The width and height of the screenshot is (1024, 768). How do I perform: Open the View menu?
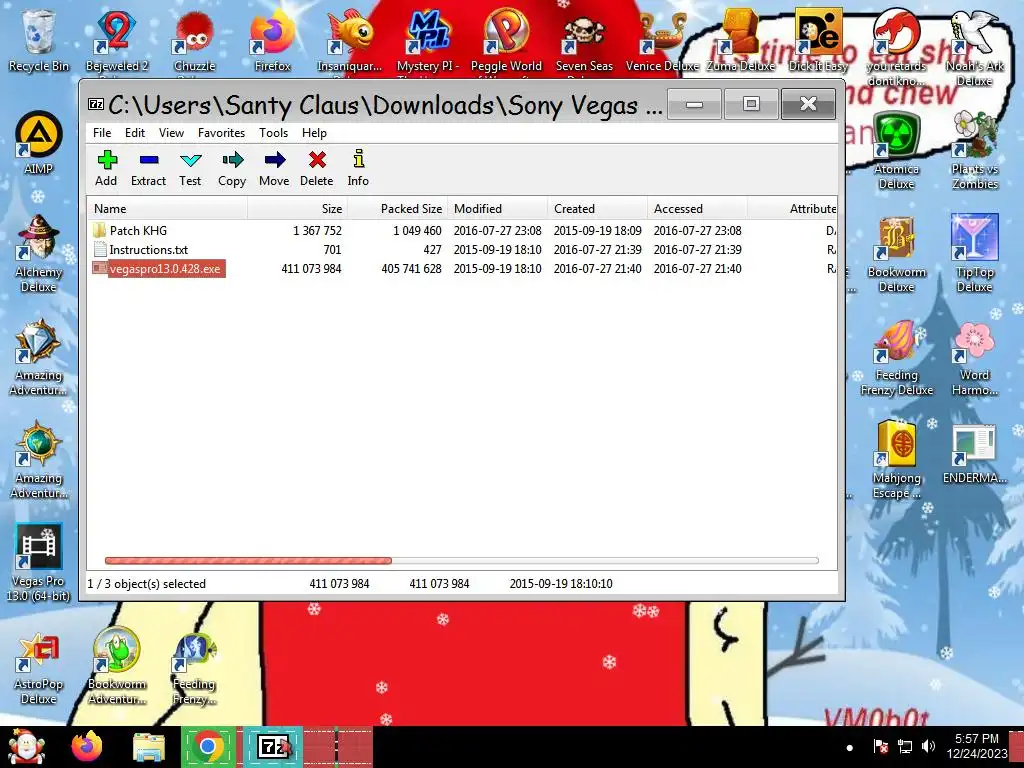(171, 133)
